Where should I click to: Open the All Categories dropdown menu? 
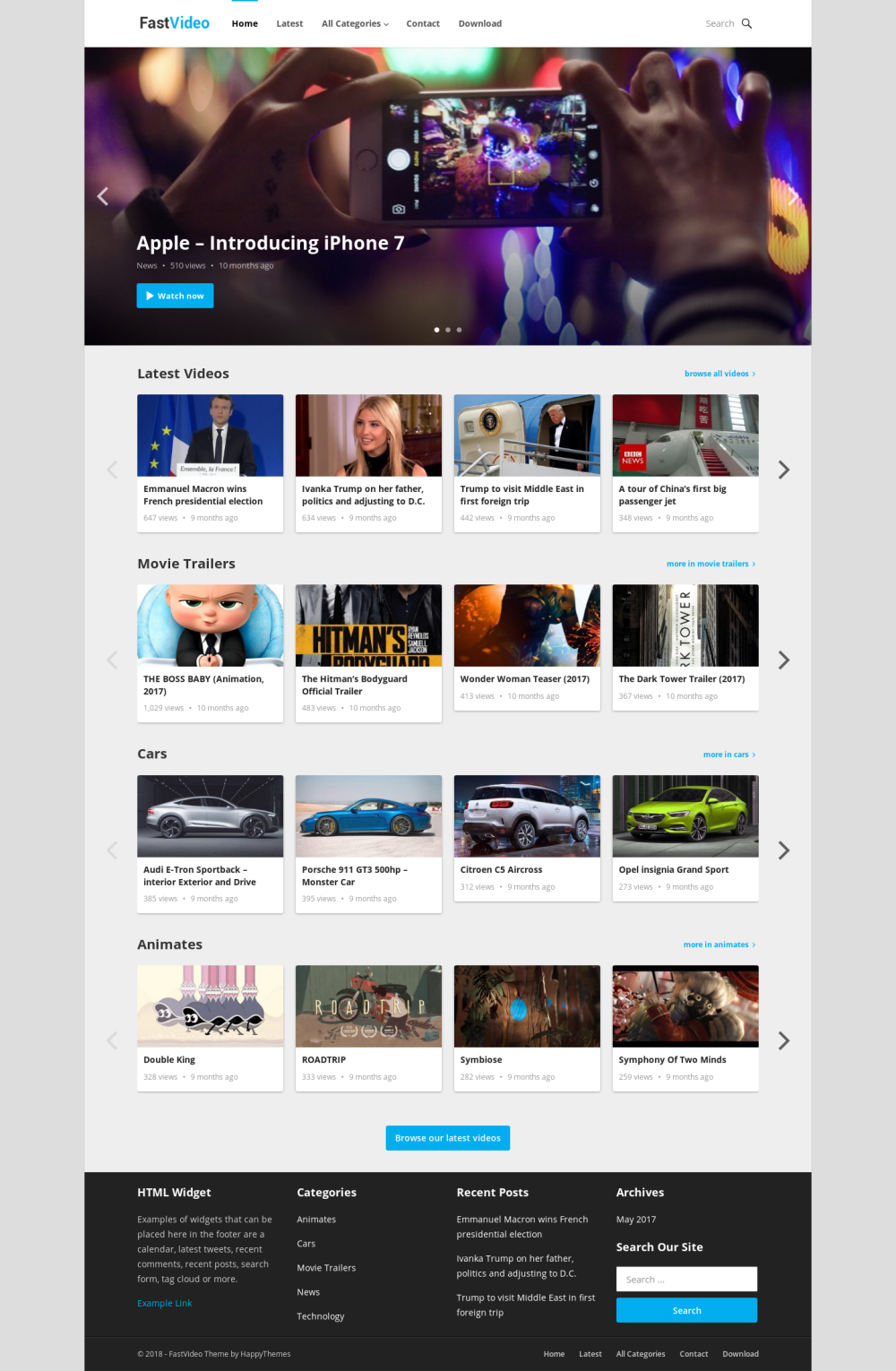click(x=354, y=23)
